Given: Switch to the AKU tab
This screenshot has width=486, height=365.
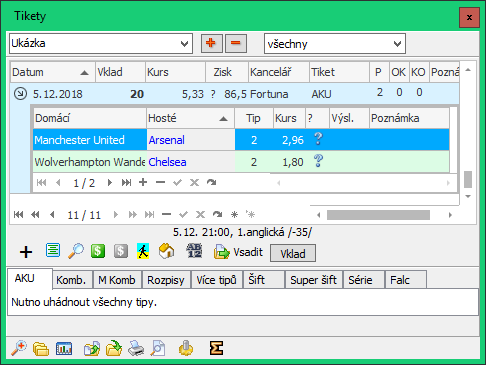Looking at the screenshot, I should (29, 278).
